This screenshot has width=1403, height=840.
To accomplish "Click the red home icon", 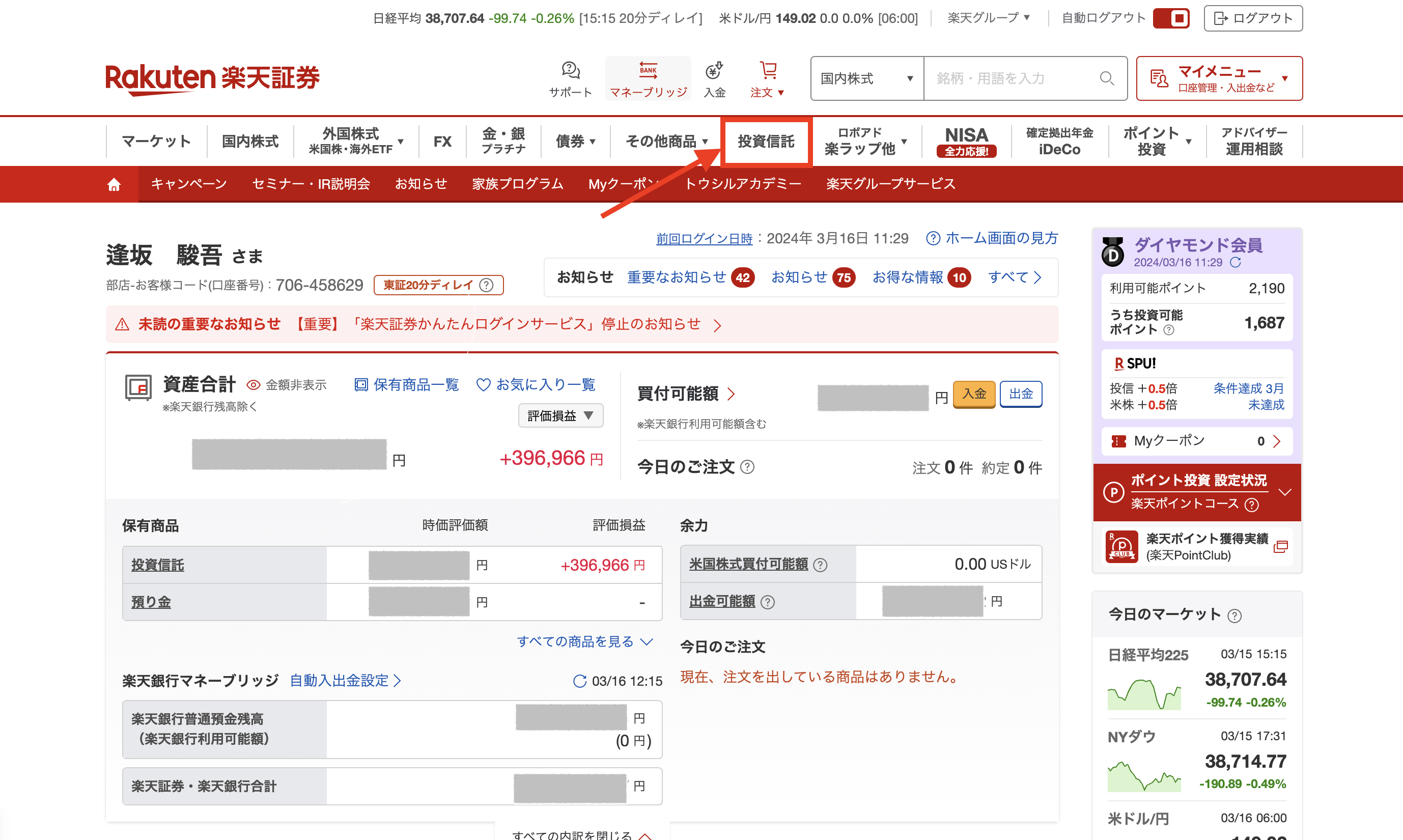I will (x=114, y=184).
